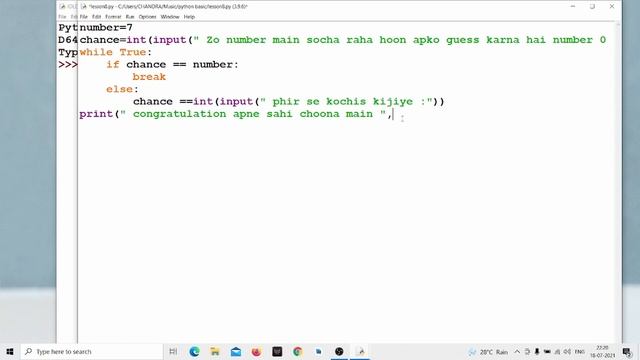The width and height of the screenshot is (640, 360).
Task: Click the ENG language indicator
Action: click(579, 351)
